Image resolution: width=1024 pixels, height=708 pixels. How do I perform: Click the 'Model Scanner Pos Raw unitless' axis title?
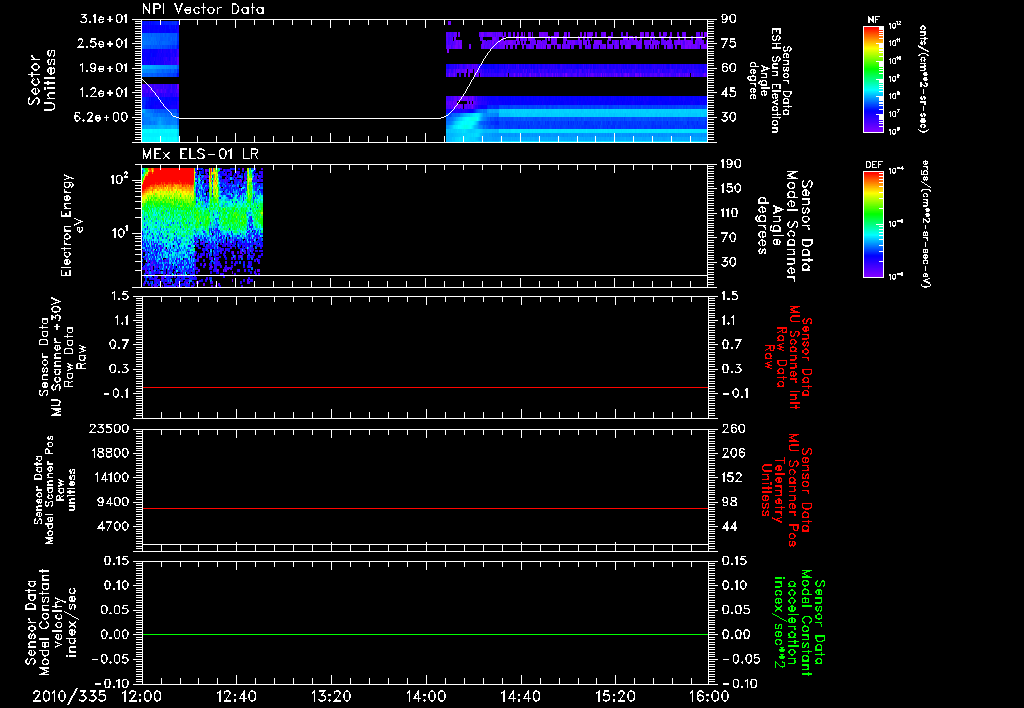pyautogui.click(x=55, y=490)
